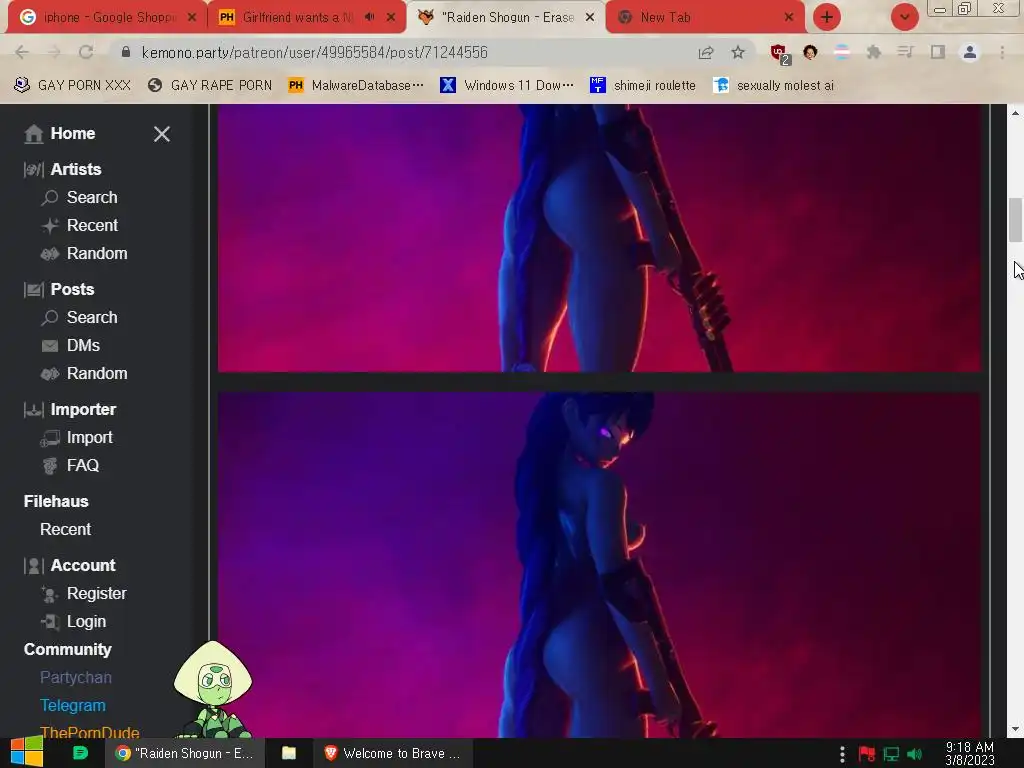Image resolution: width=1024 pixels, height=768 pixels.
Task: Open the Windows 11 Dow… bookmark
Action: click(x=507, y=86)
